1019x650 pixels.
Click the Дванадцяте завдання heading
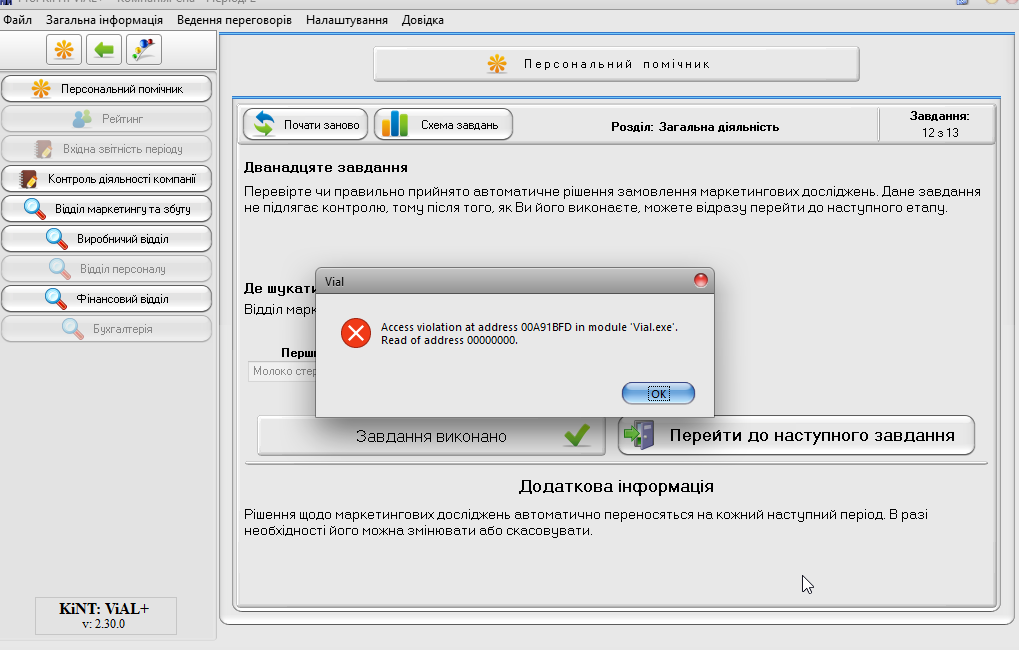coord(326,167)
